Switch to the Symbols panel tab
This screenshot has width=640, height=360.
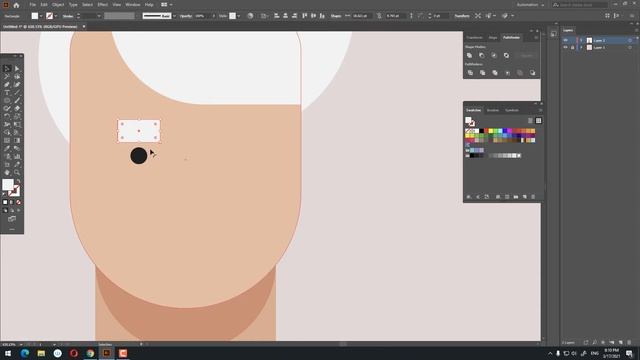(x=512, y=110)
